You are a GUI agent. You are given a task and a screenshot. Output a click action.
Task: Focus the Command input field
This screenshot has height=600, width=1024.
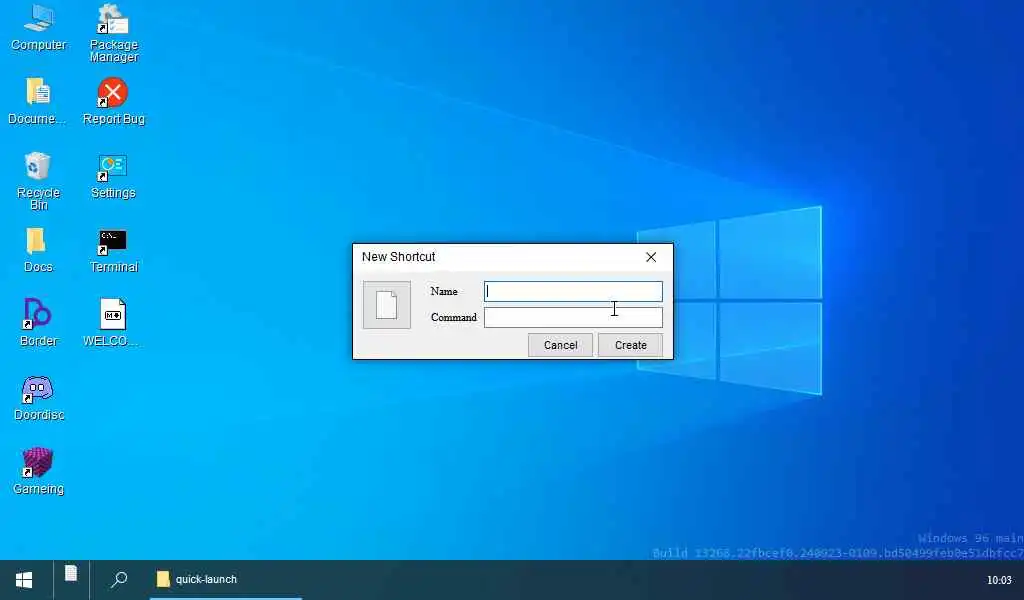tap(573, 317)
